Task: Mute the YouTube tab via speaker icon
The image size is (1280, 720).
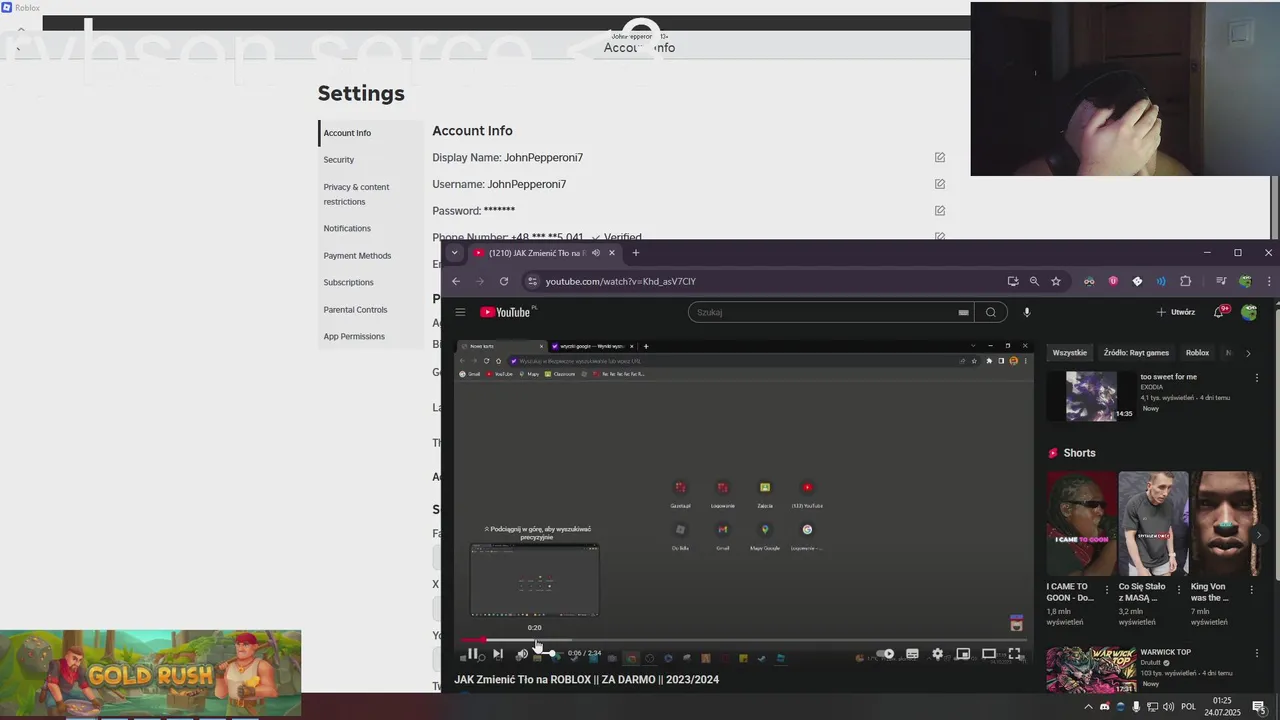Action: (x=596, y=253)
